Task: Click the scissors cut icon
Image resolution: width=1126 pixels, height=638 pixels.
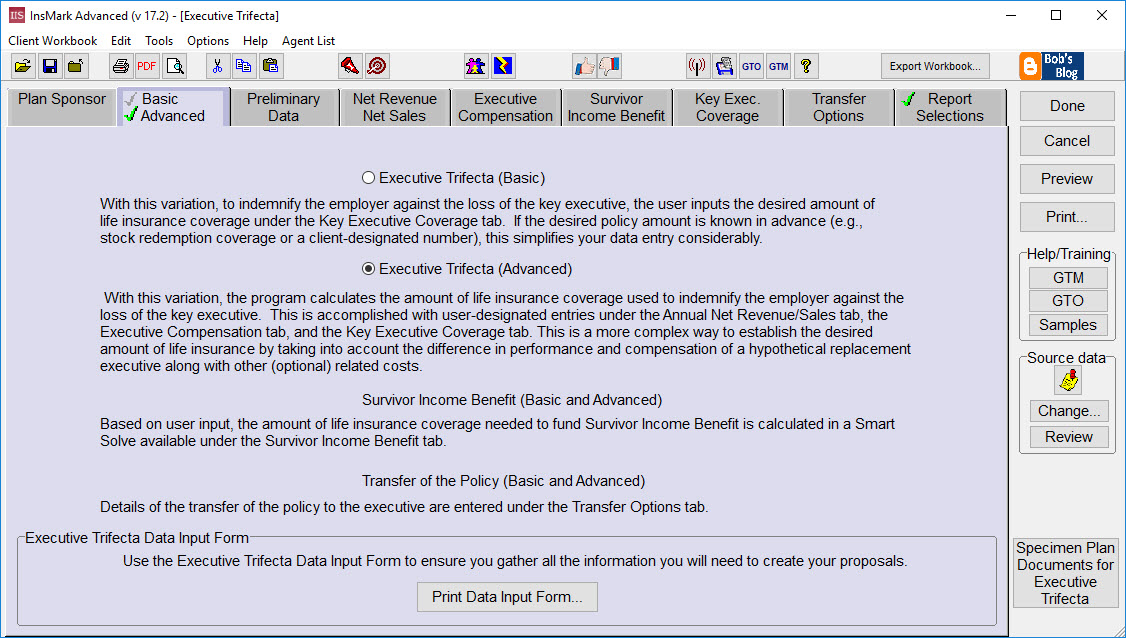Action: point(216,66)
